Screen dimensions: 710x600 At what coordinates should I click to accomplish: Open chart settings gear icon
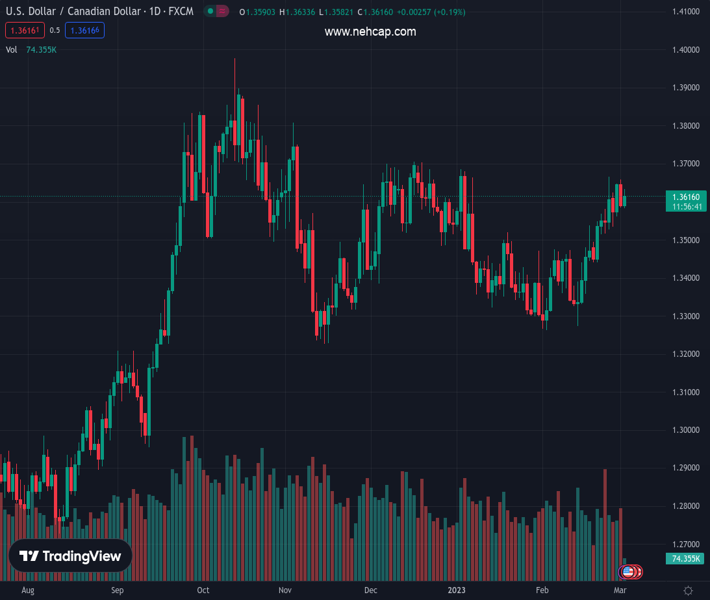pos(688,591)
